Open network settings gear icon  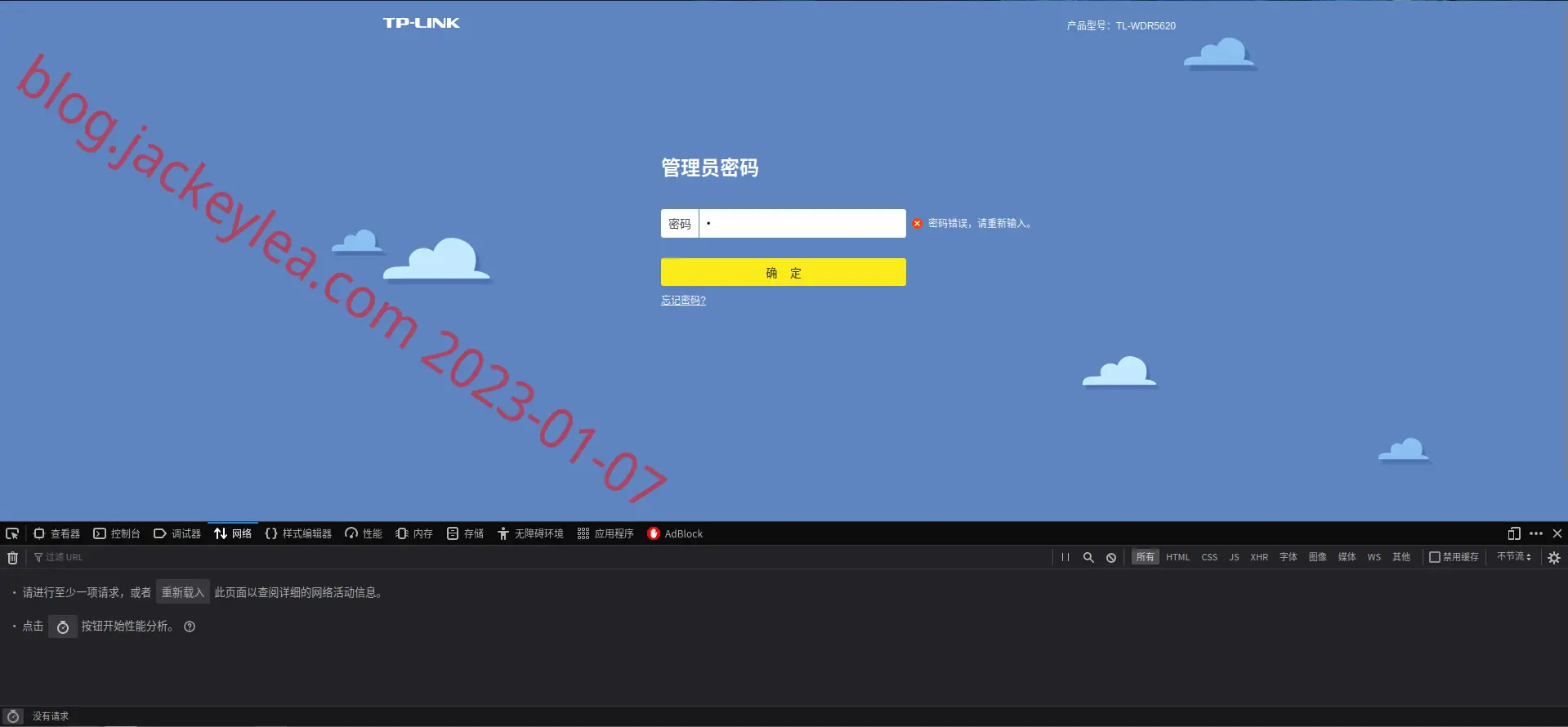click(x=1554, y=557)
